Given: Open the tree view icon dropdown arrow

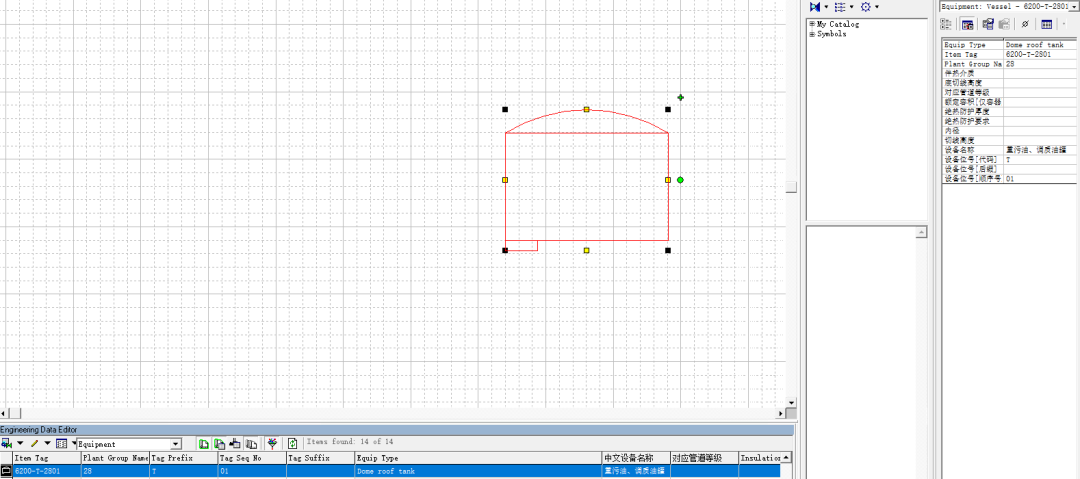Looking at the screenshot, I should click(851, 7).
